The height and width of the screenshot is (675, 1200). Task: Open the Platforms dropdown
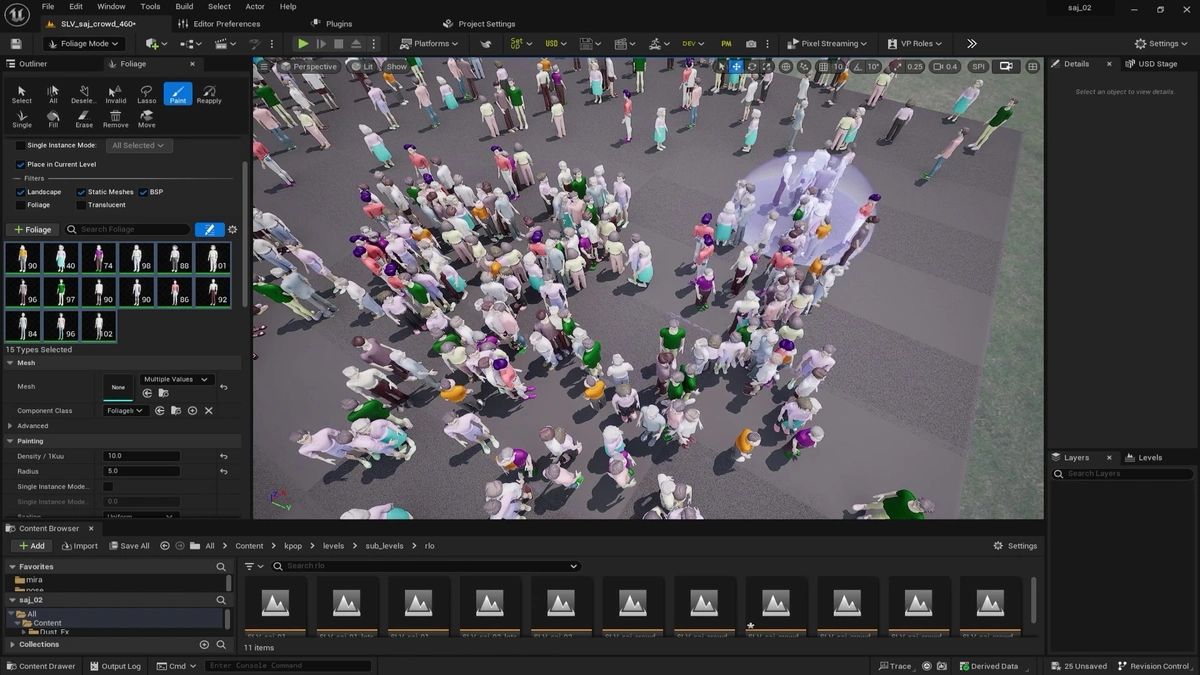[428, 43]
